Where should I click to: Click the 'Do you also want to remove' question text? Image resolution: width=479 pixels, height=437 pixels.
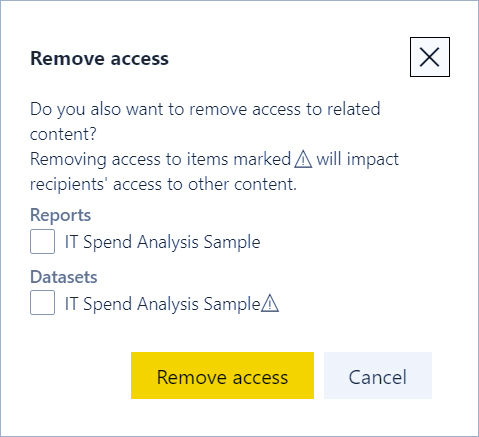click(205, 121)
